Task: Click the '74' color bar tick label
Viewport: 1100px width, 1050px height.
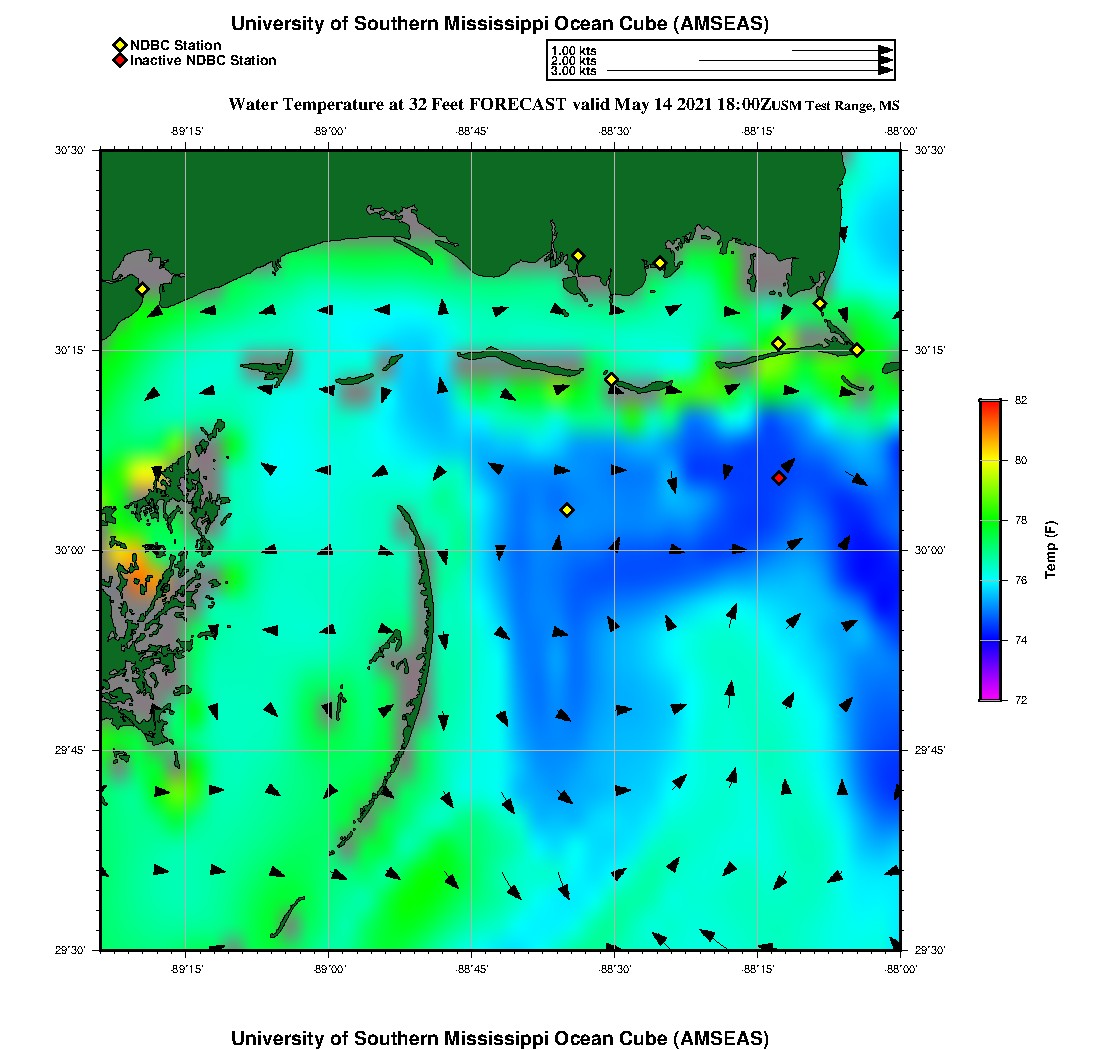Action: pos(1021,640)
